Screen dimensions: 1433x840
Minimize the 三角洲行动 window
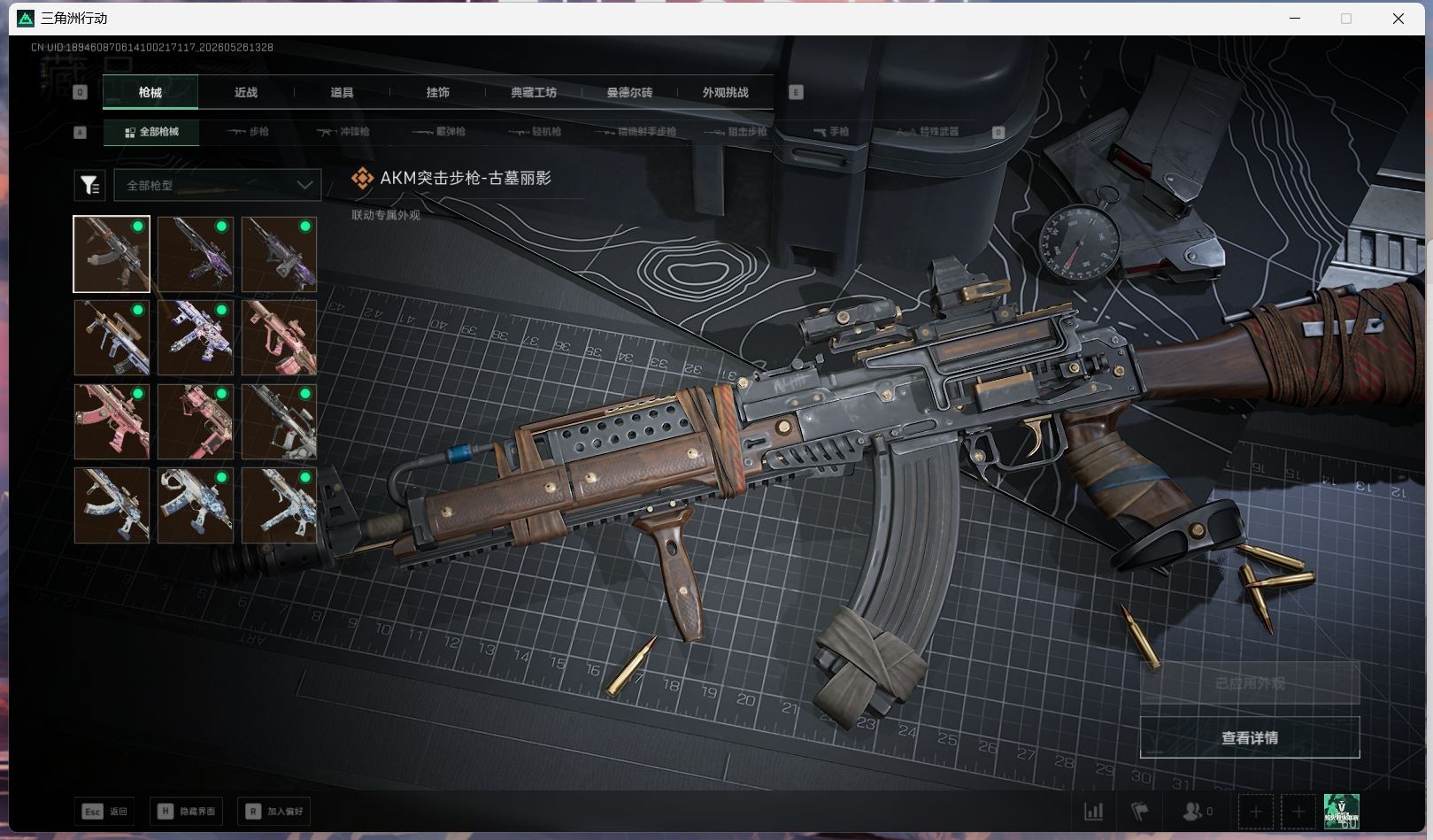(1295, 18)
